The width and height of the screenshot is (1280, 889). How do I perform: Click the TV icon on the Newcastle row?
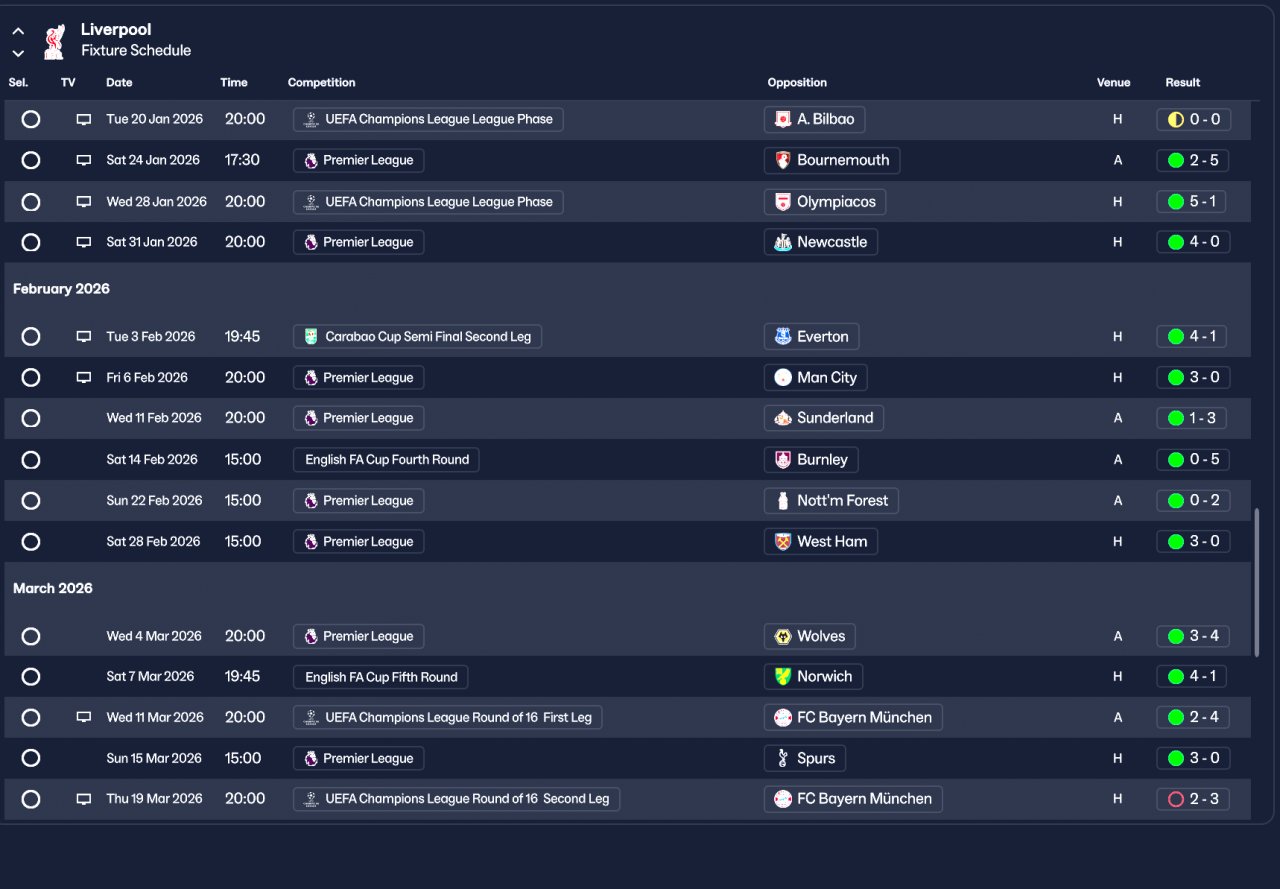tap(84, 242)
